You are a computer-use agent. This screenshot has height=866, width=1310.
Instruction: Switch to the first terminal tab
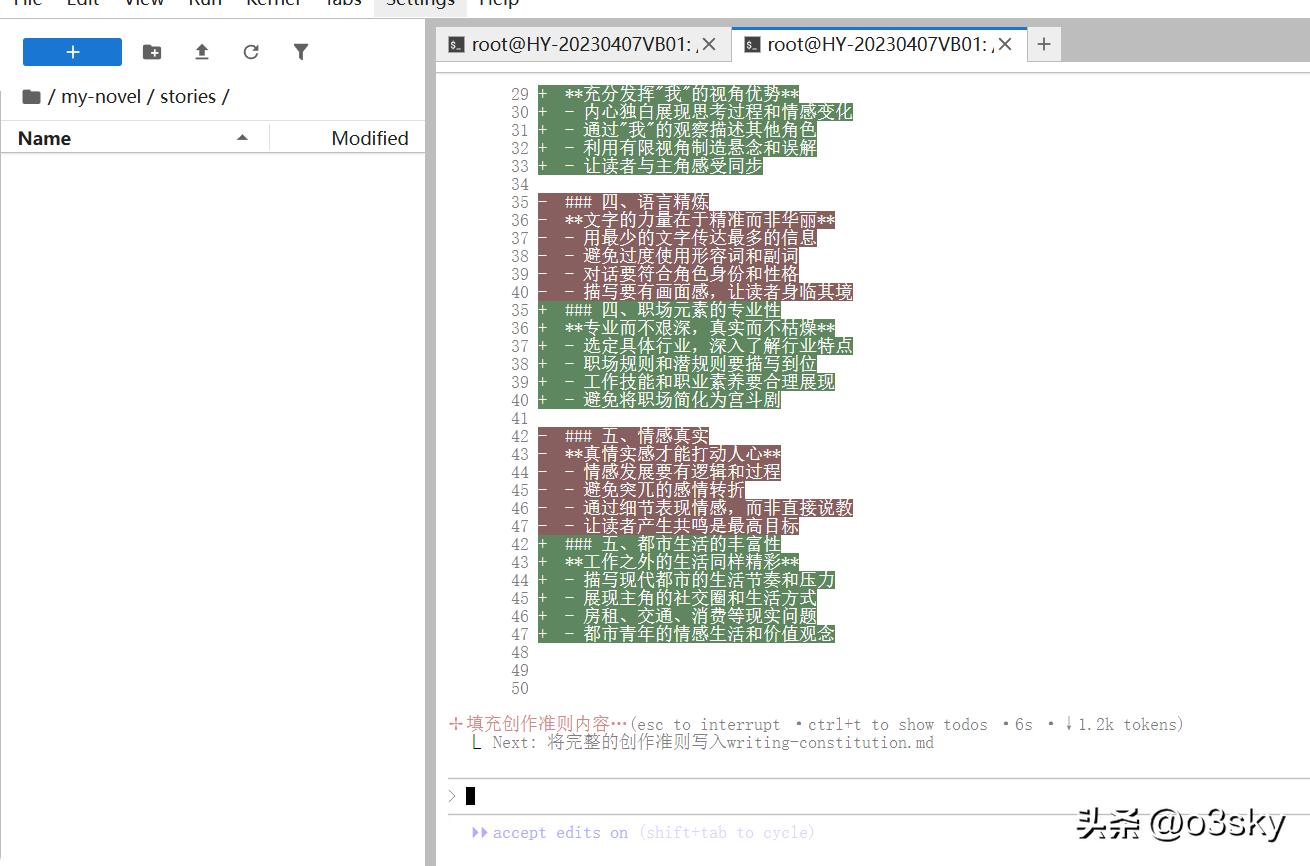tap(575, 44)
